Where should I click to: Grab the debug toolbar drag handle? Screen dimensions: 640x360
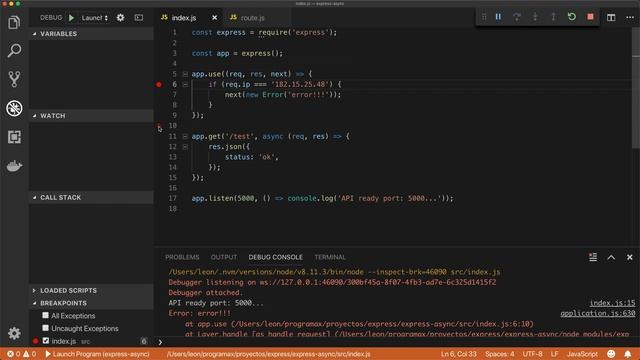484,17
